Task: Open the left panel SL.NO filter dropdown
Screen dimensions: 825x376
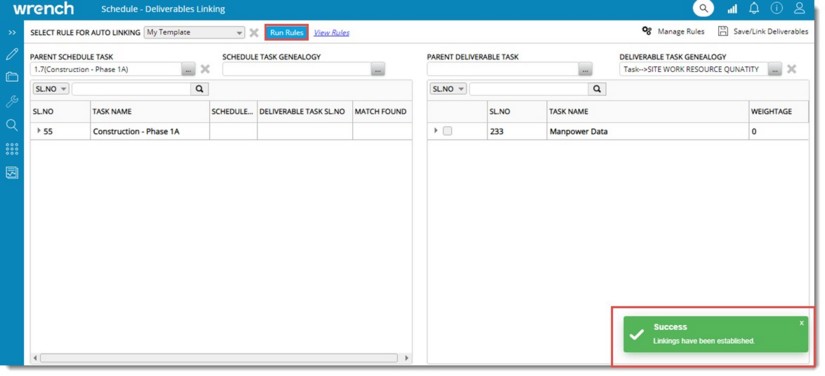Action: [51, 89]
